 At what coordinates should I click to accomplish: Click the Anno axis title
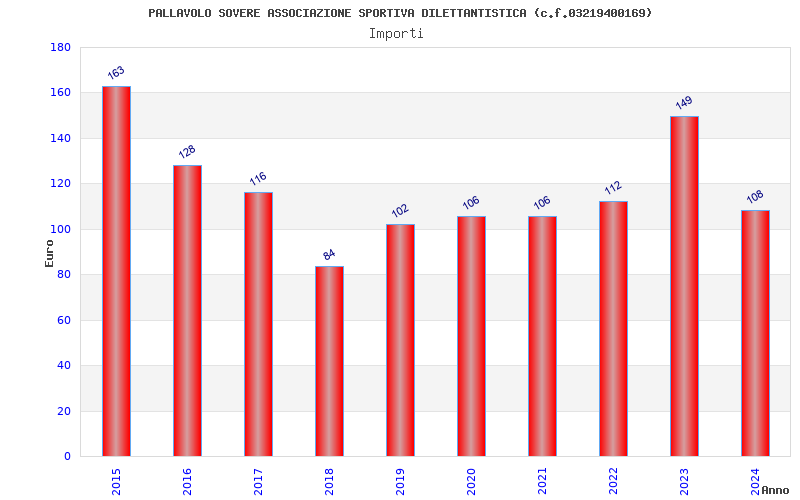click(x=775, y=490)
